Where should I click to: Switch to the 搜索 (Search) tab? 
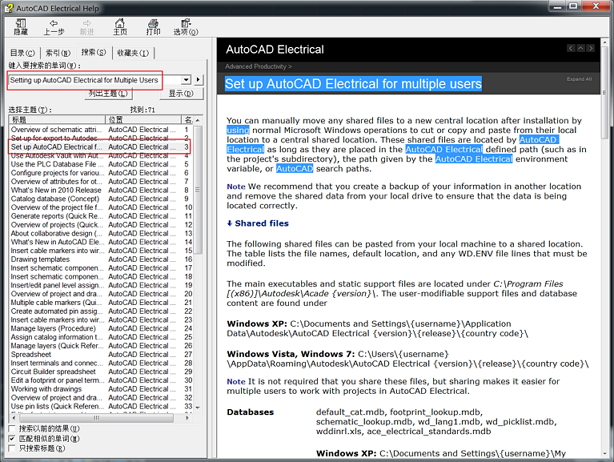coord(94,52)
